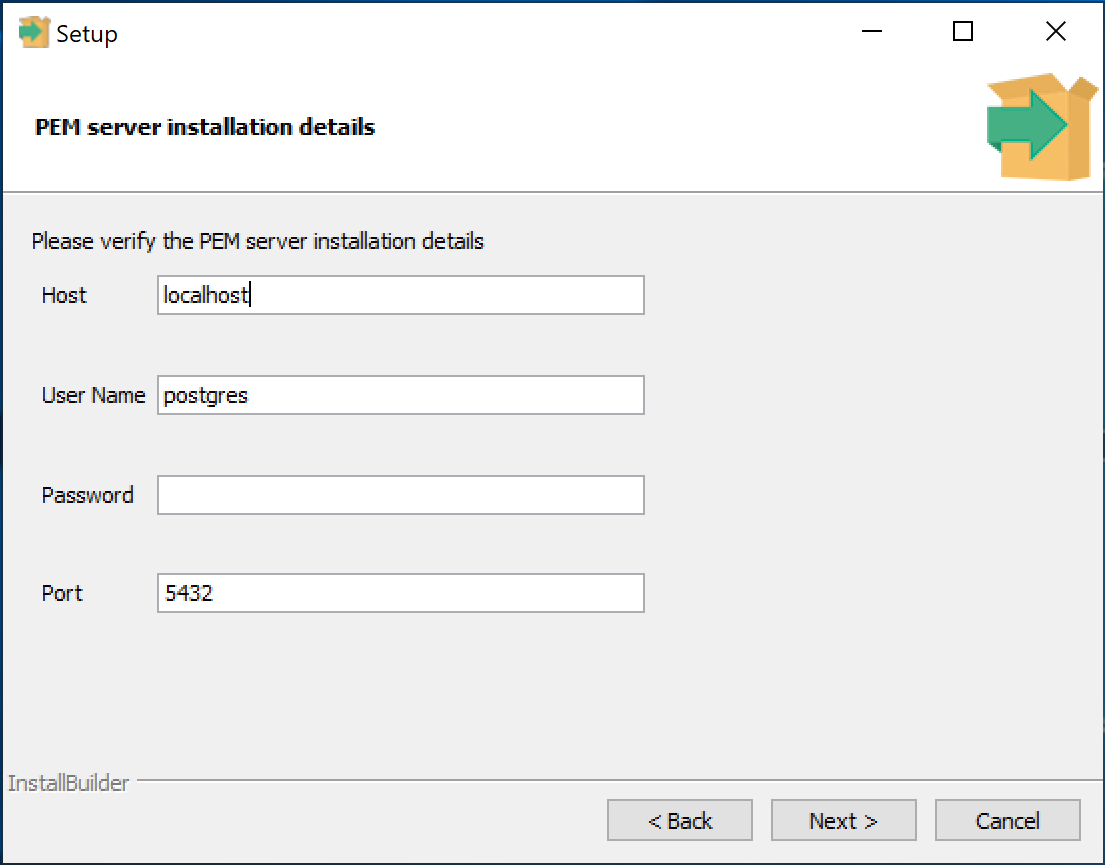
Task: Click the package arrow logo in header
Action: pos(1042,127)
